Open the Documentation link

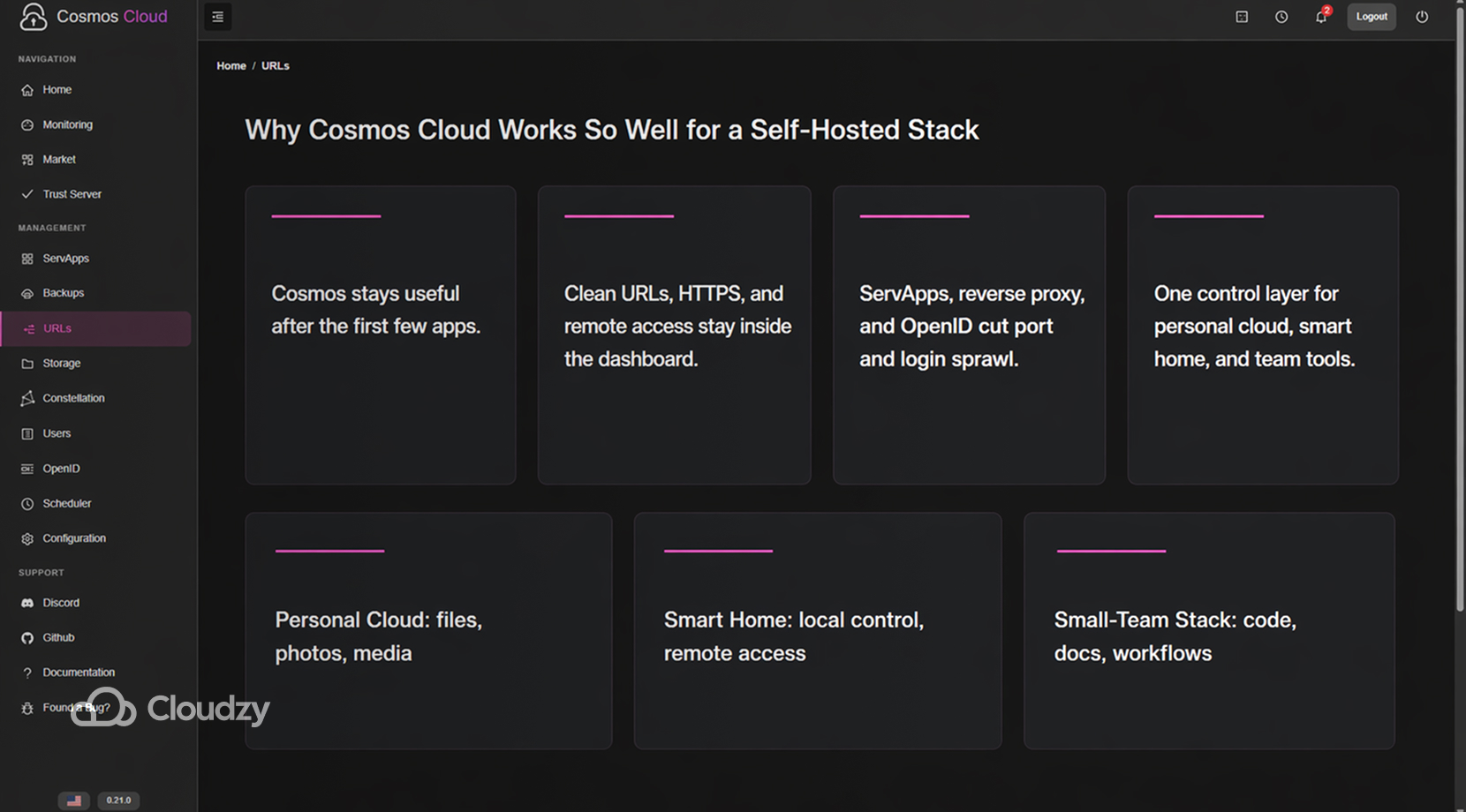click(78, 672)
